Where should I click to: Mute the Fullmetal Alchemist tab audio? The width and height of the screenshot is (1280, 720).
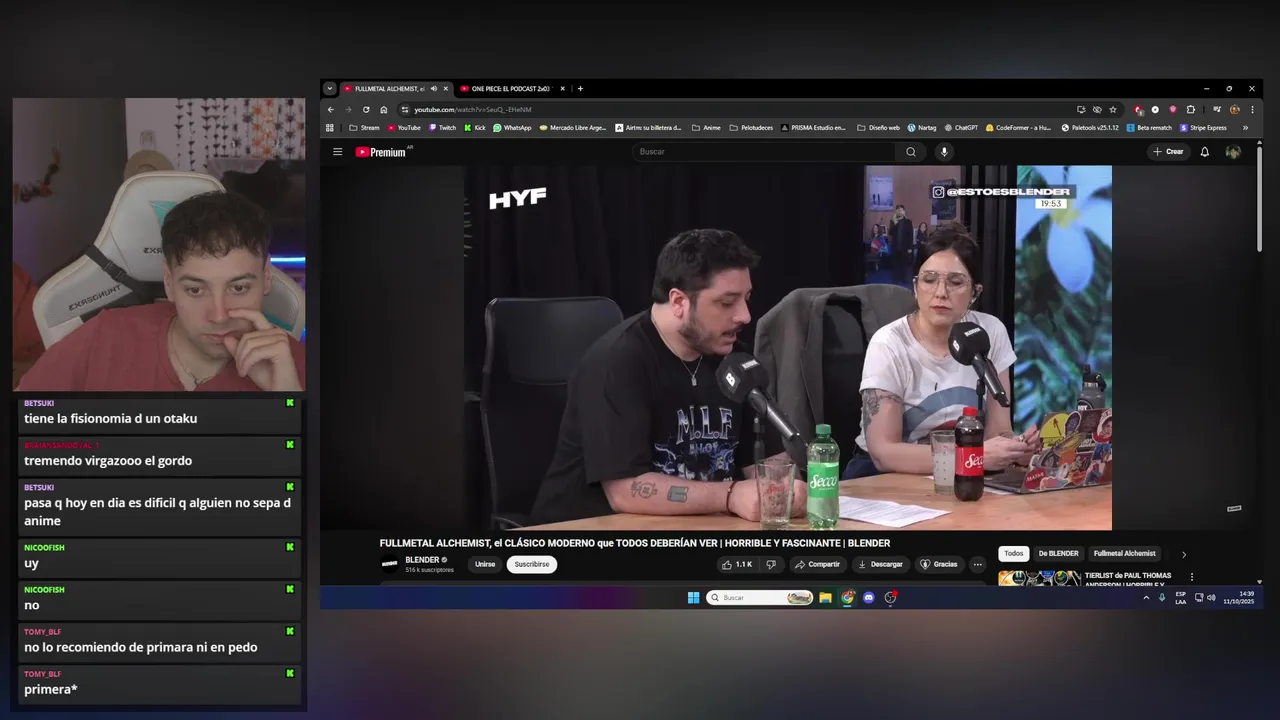point(433,89)
